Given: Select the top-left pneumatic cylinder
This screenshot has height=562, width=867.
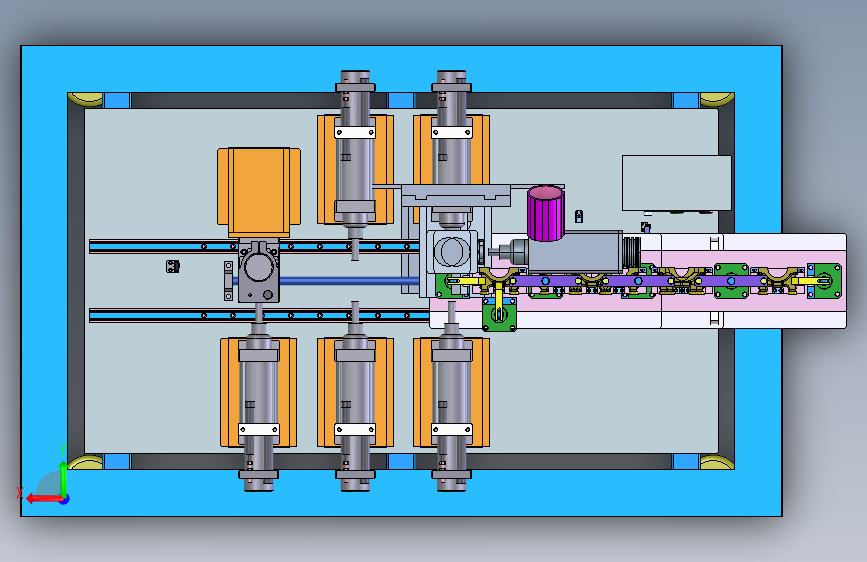Looking at the screenshot, I should (355, 165).
